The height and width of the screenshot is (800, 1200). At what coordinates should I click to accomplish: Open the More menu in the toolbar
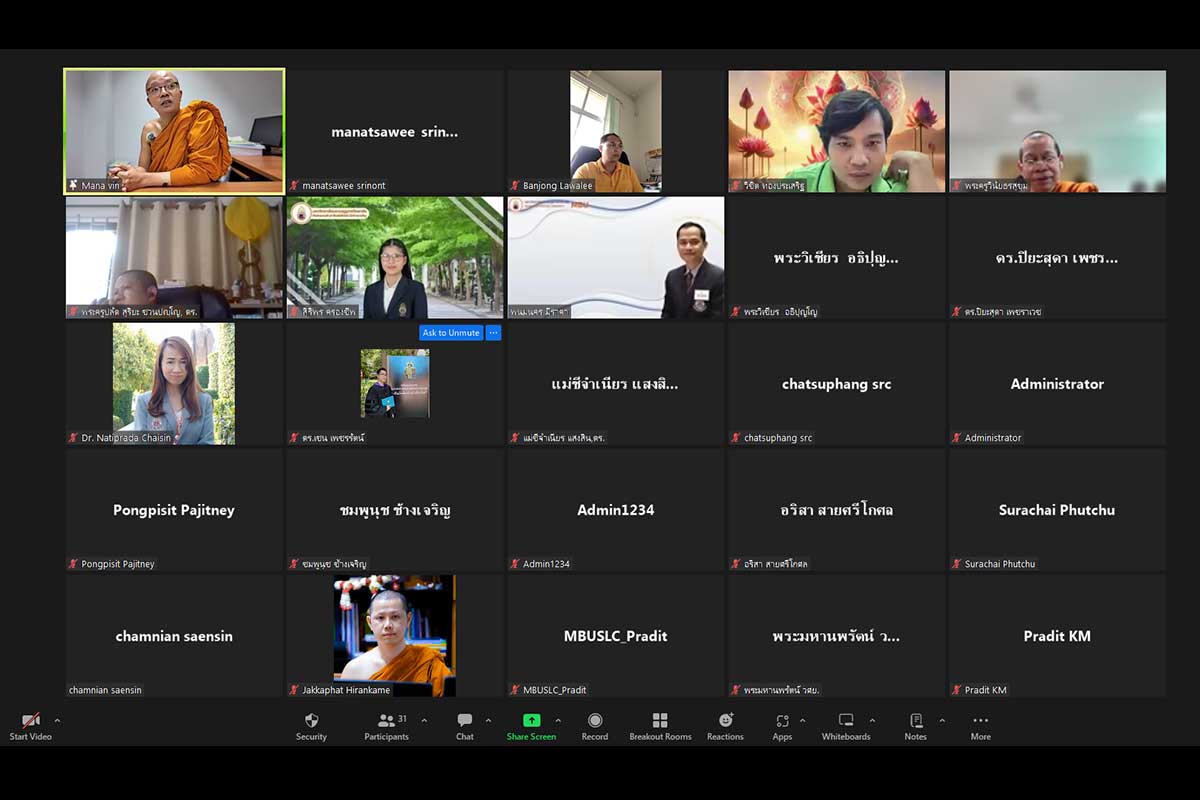pos(980,726)
